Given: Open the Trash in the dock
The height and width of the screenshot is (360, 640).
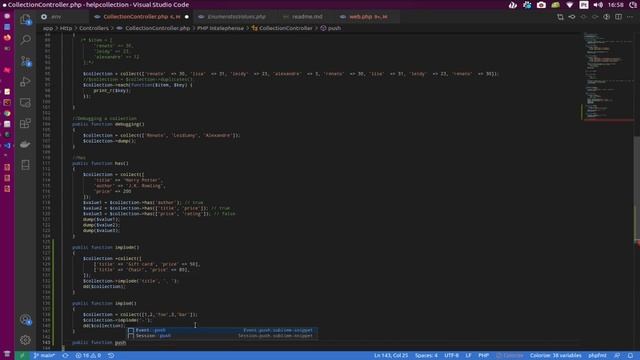Looking at the screenshot, I should pyautogui.click(x=7, y=353).
